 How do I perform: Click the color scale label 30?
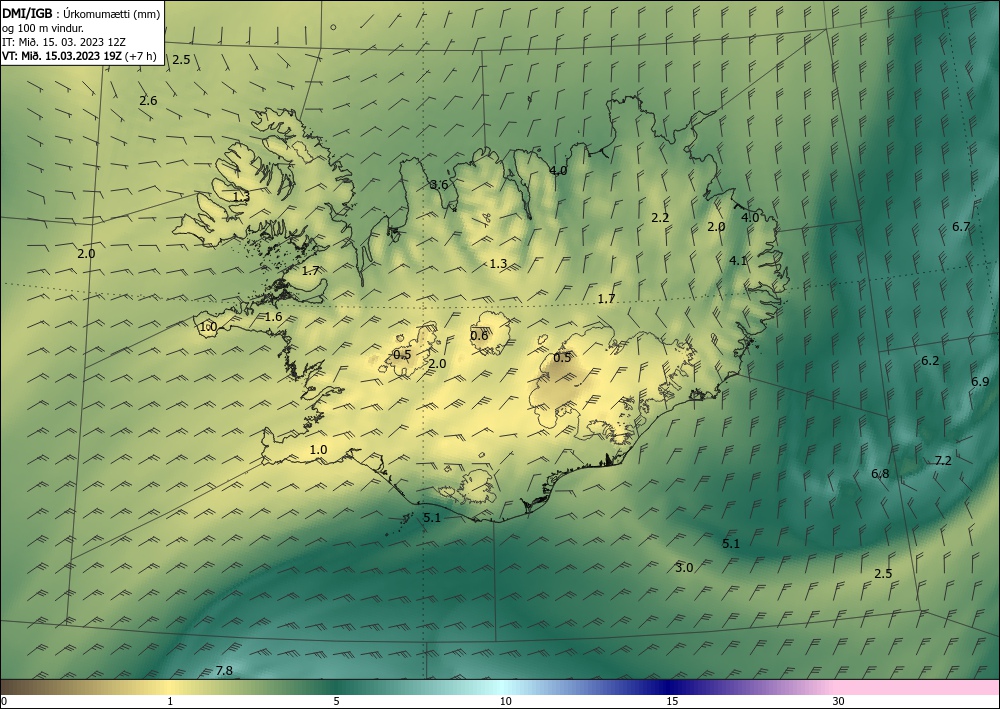(839, 701)
